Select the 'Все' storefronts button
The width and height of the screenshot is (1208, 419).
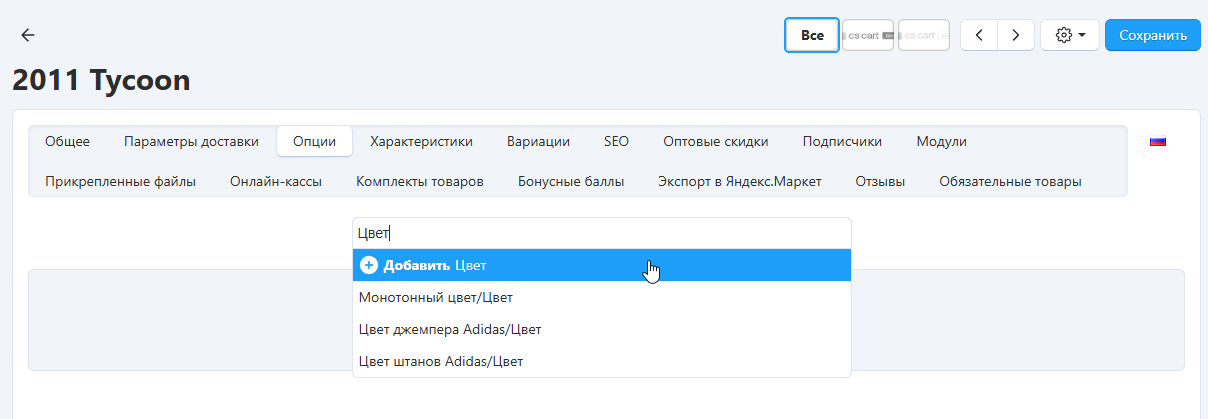pos(812,35)
